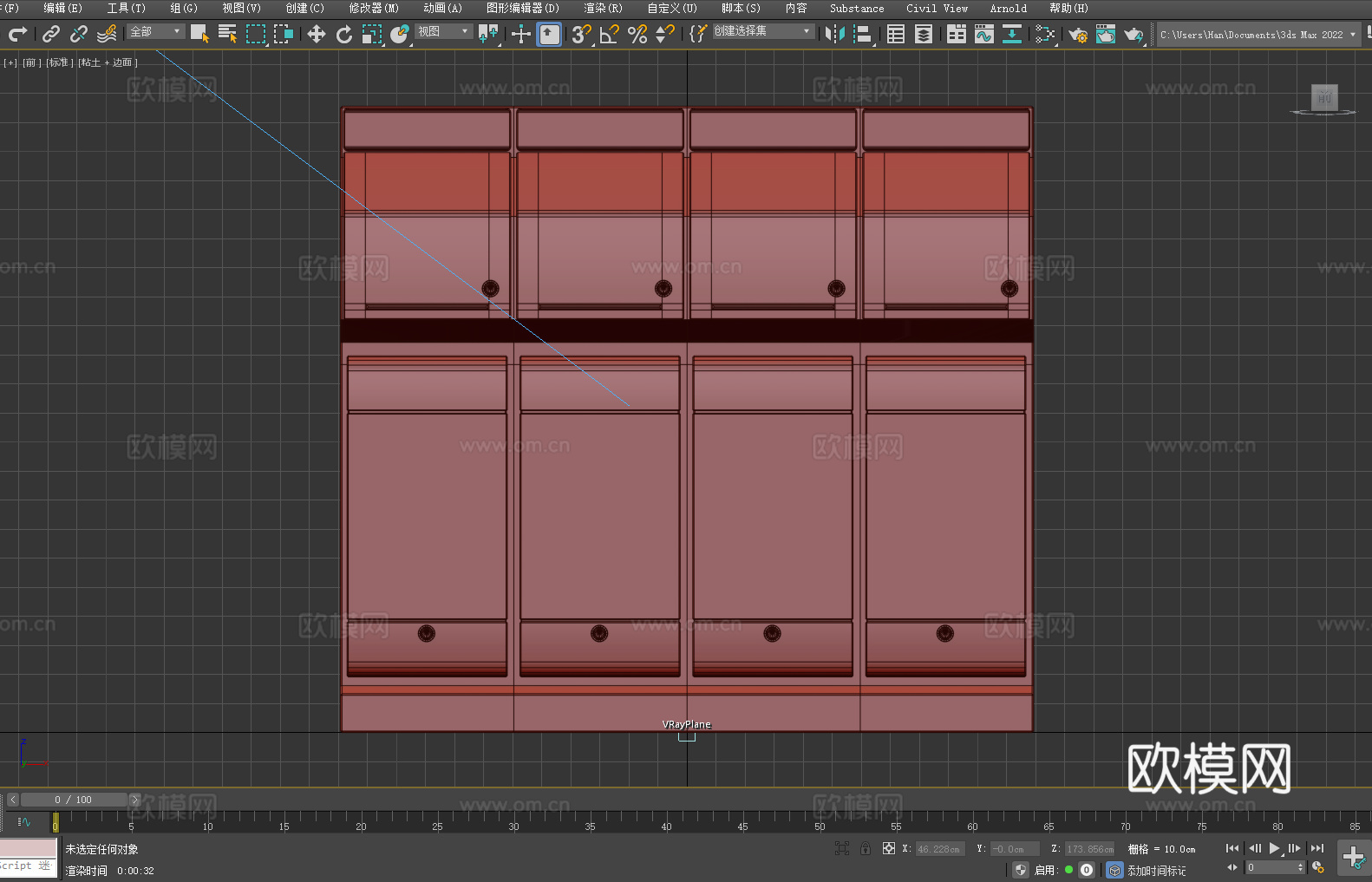1372x882 pixels.
Task: Activate the Select and Rotate tool
Action: 344,34
